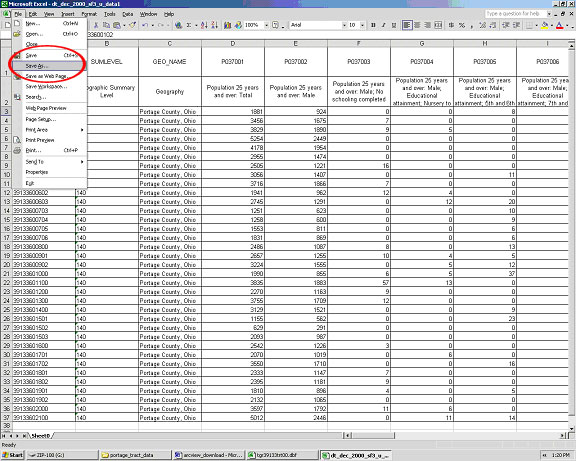Expand the Borders style arrow
576x461 pixels.
pos(536,25)
